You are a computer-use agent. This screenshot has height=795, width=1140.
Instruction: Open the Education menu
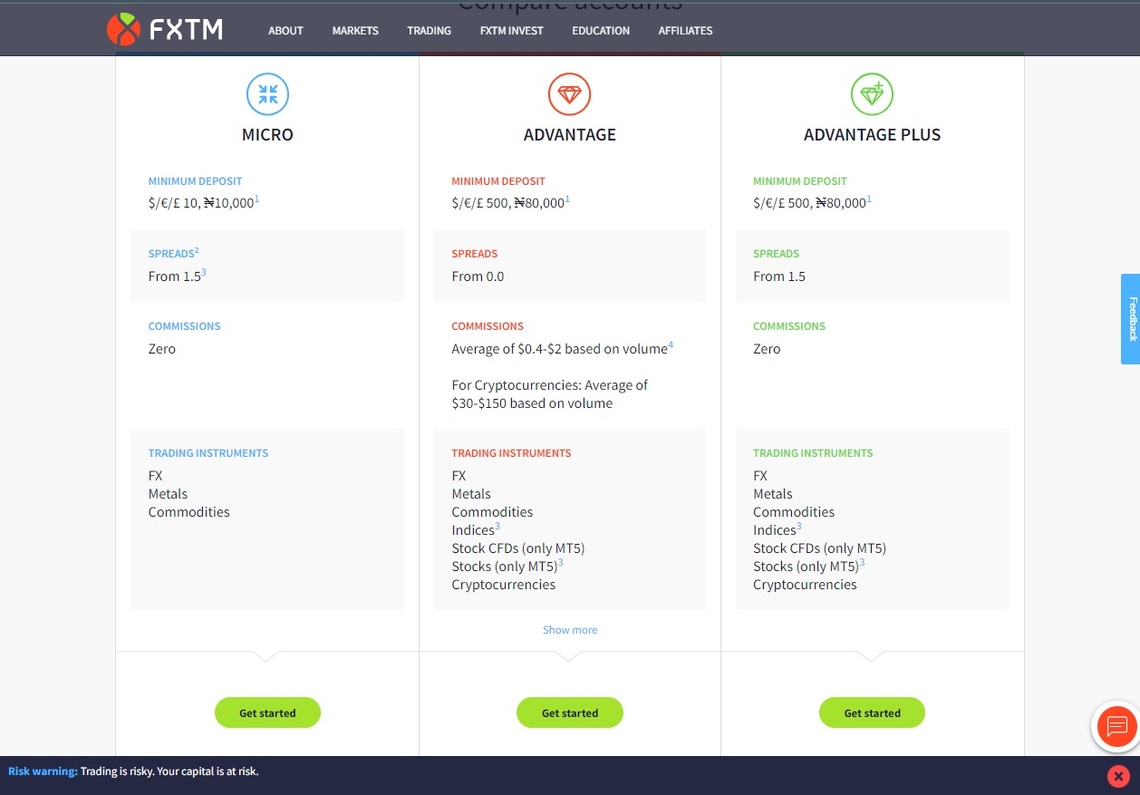point(601,31)
